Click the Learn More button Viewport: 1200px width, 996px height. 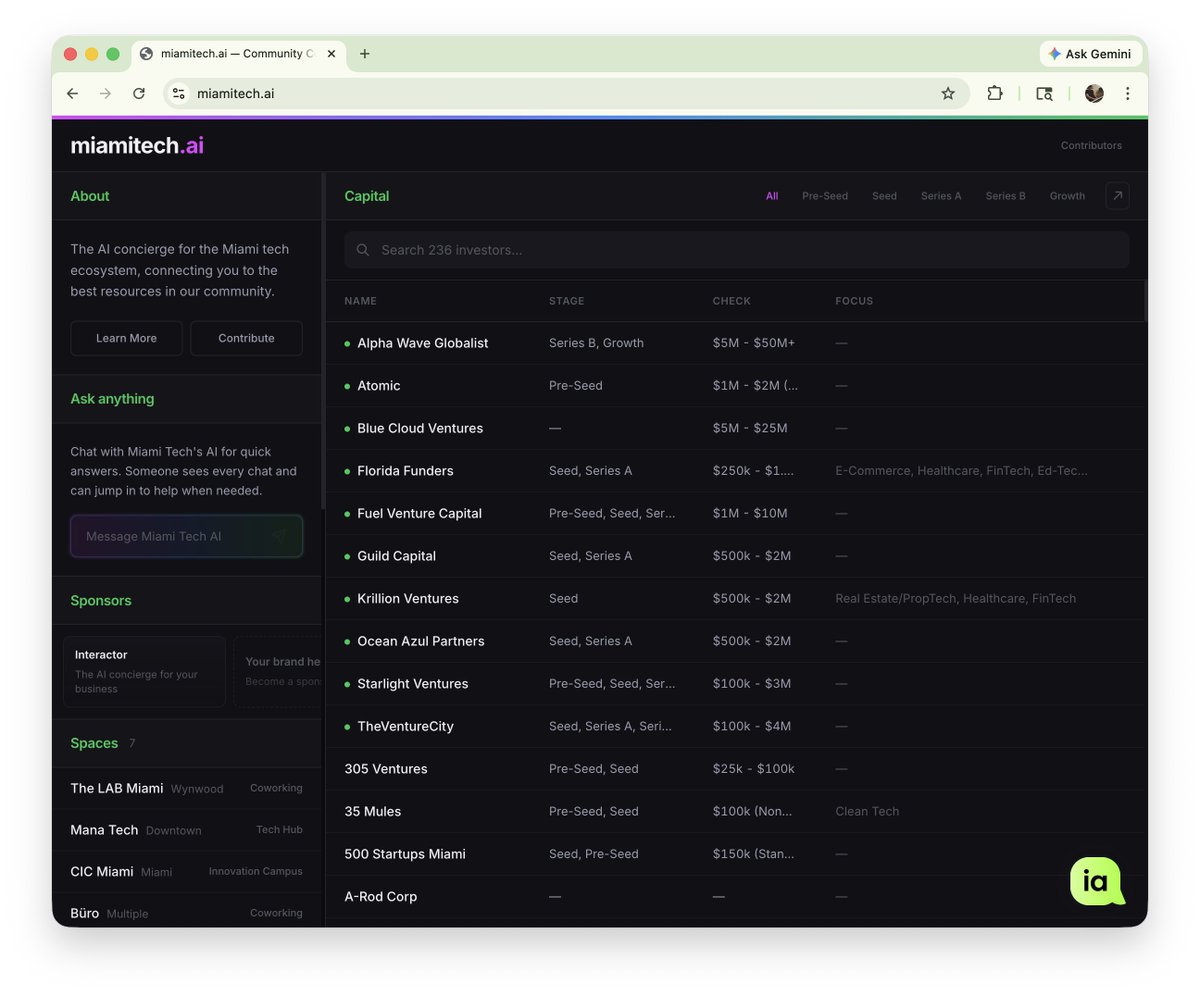click(x=126, y=338)
